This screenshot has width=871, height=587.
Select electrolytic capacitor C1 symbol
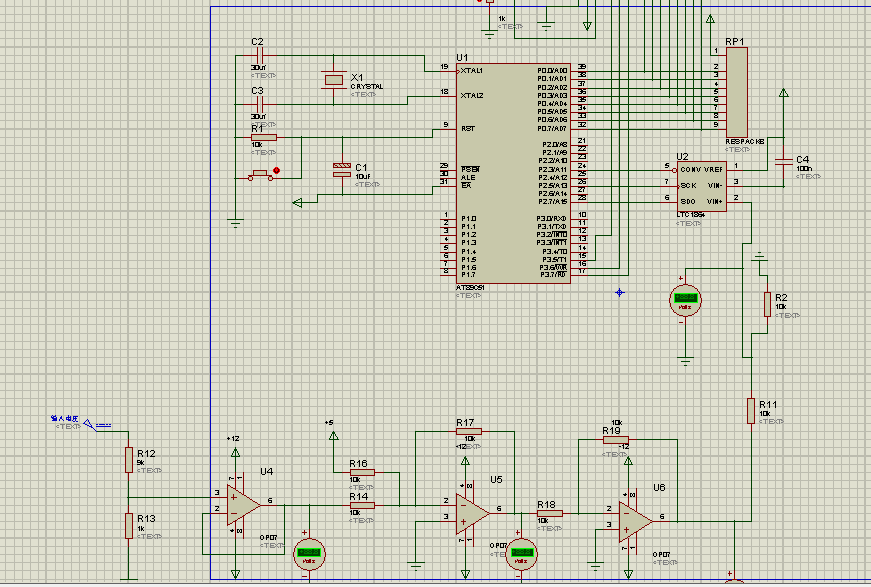coord(342,170)
